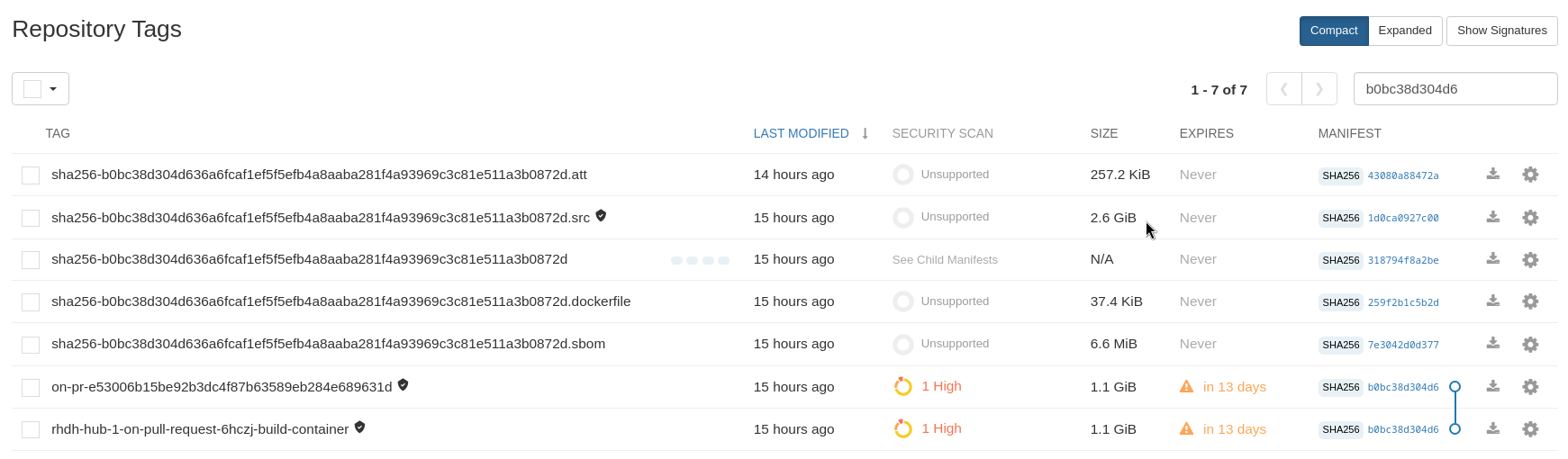Screen dimensions: 1568x459
Task: Open the select-all checkbox dropdown
Action: pos(53,89)
